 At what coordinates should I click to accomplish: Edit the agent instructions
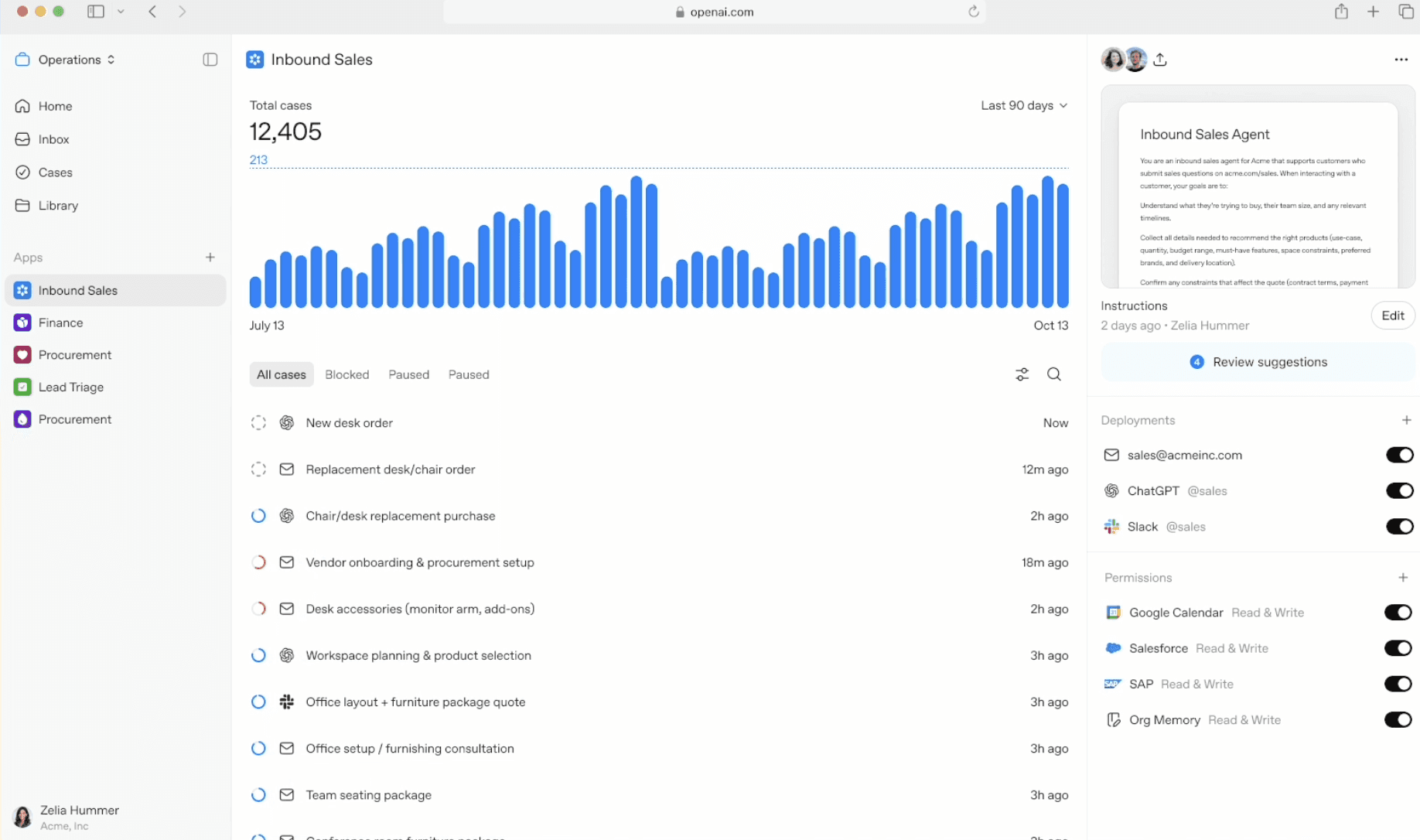tap(1392, 316)
